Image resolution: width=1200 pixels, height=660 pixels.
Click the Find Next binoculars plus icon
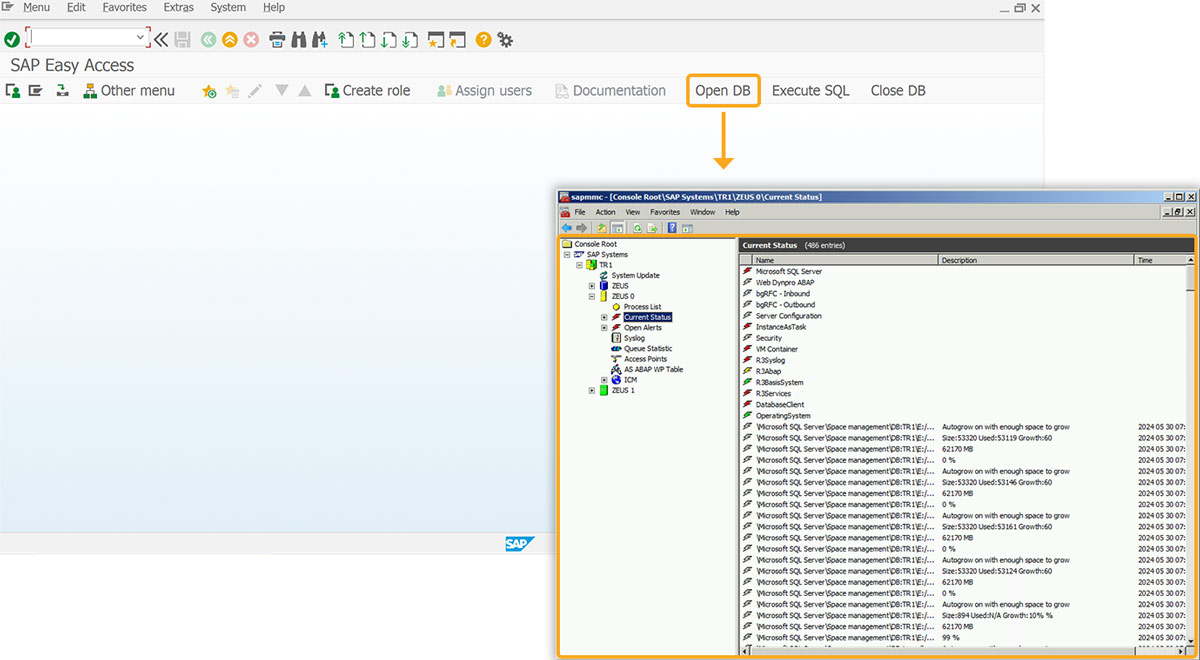point(320,39)
